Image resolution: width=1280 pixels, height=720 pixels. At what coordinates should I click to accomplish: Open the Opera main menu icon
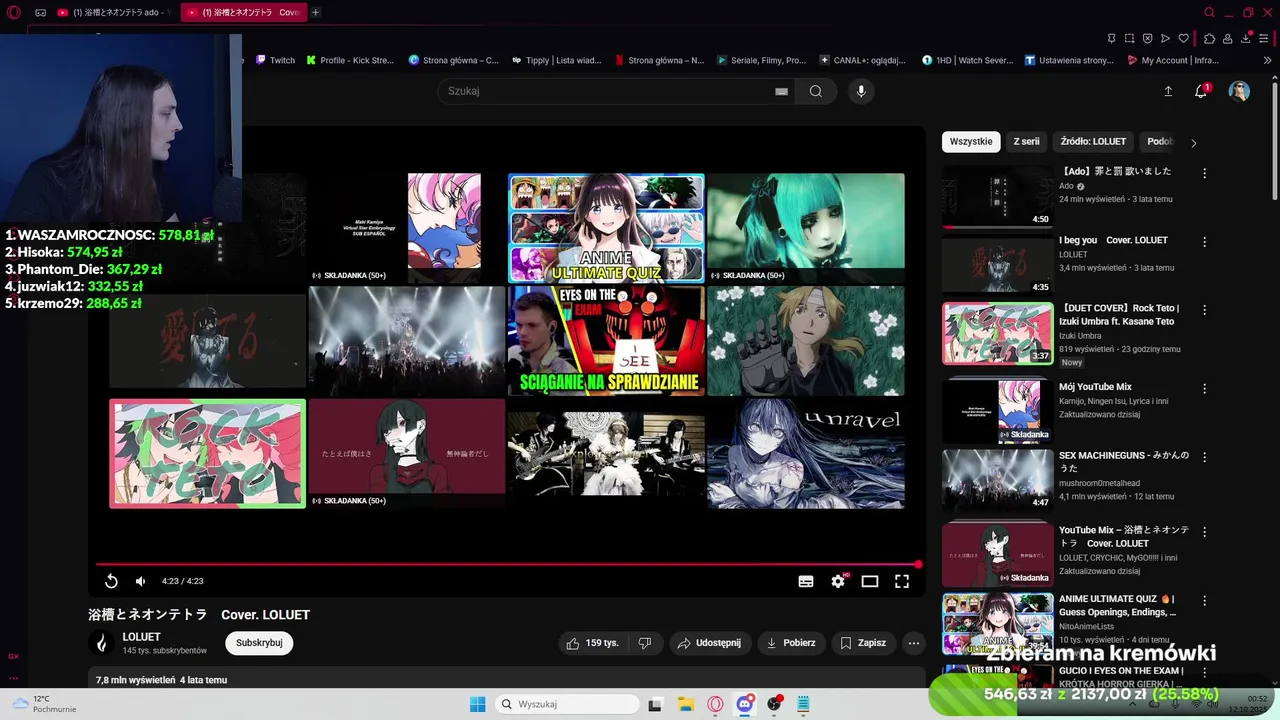(14, 12)
